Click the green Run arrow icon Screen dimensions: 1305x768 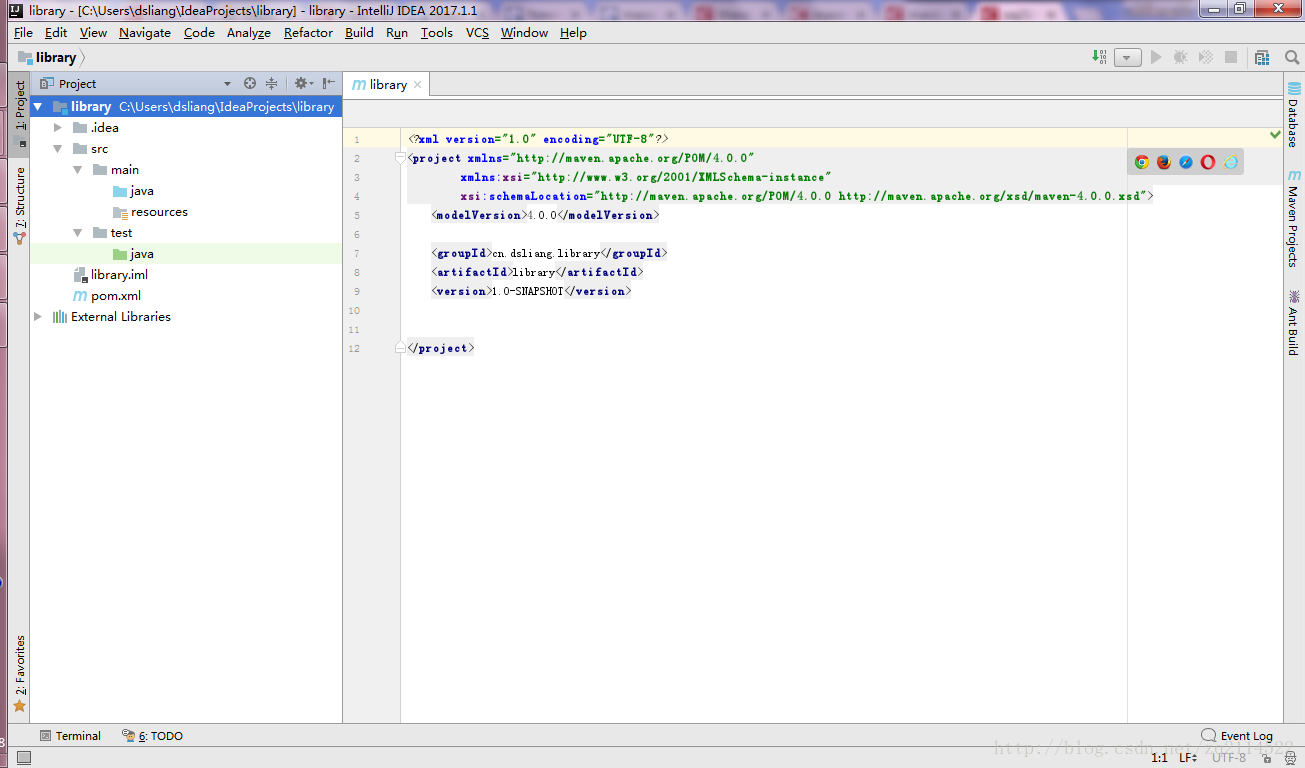click(1156, 58)
